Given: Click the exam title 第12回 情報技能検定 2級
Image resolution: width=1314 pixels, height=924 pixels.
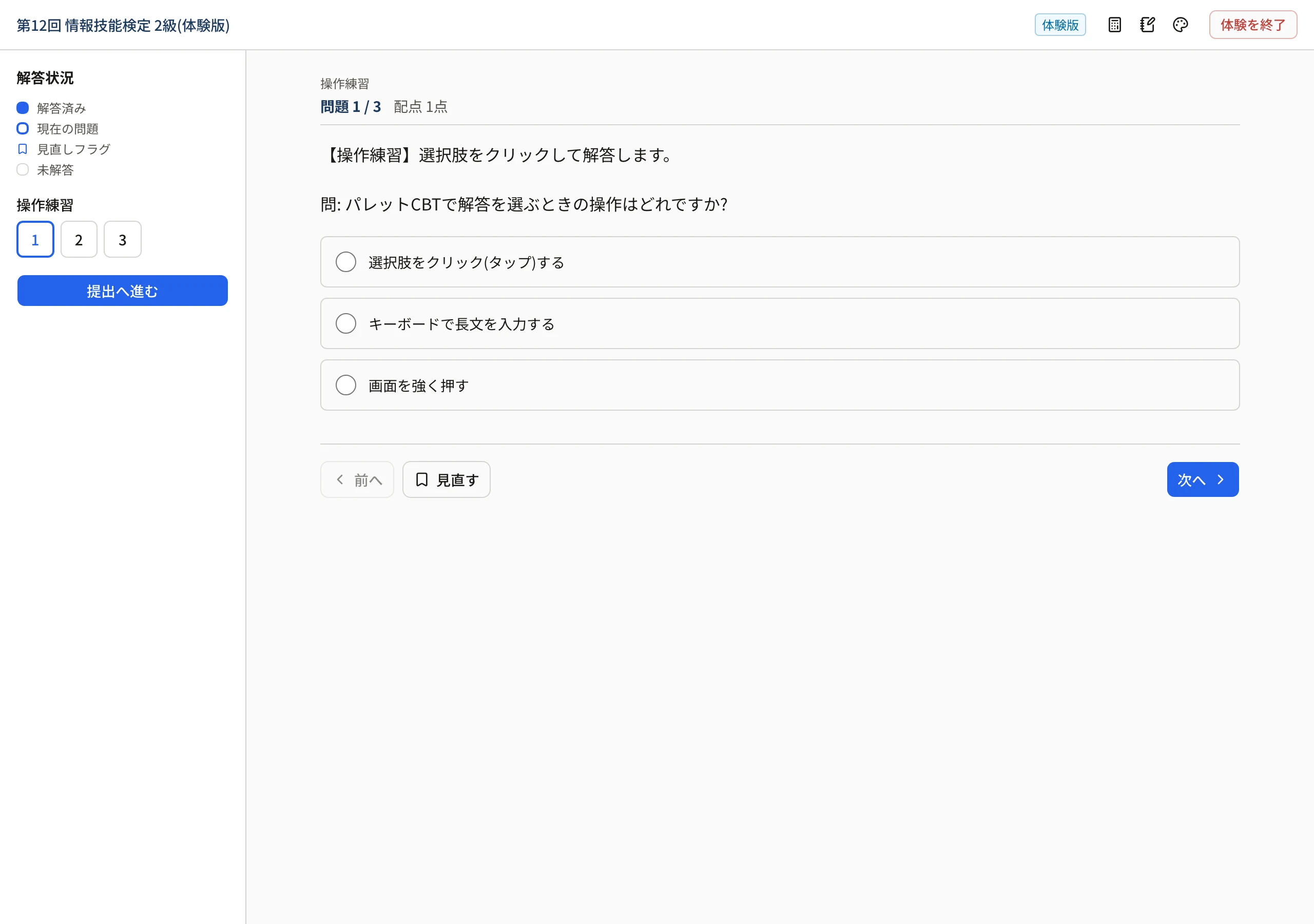Looking at the screenshot, I should tap(123, 25).
